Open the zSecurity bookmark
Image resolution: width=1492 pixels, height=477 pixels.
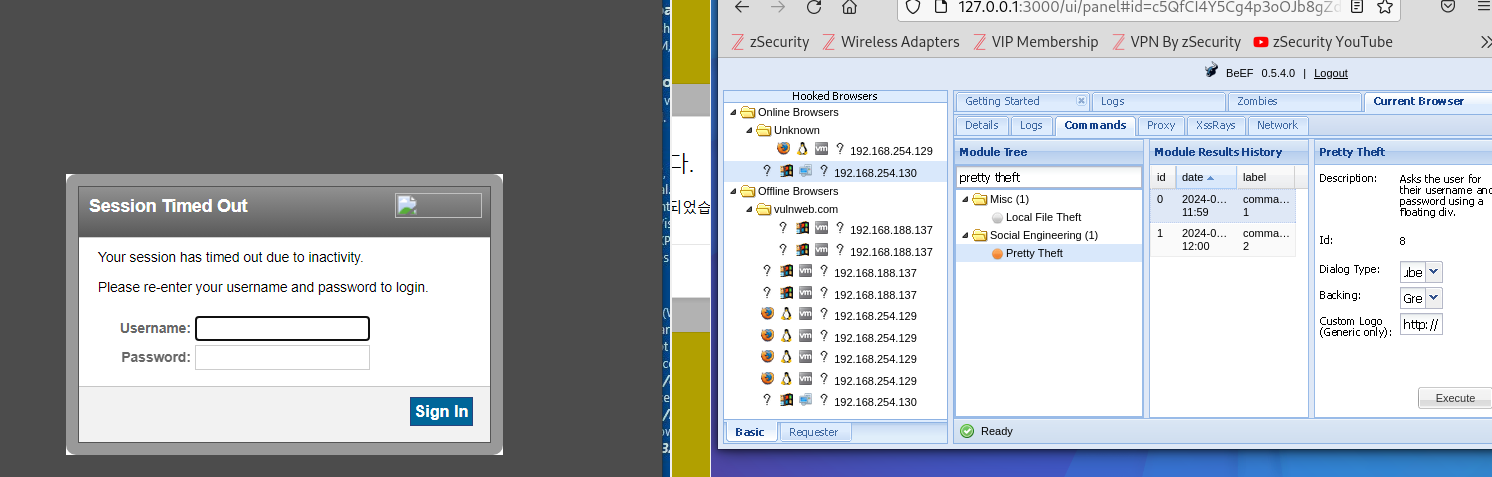point(770,42)
